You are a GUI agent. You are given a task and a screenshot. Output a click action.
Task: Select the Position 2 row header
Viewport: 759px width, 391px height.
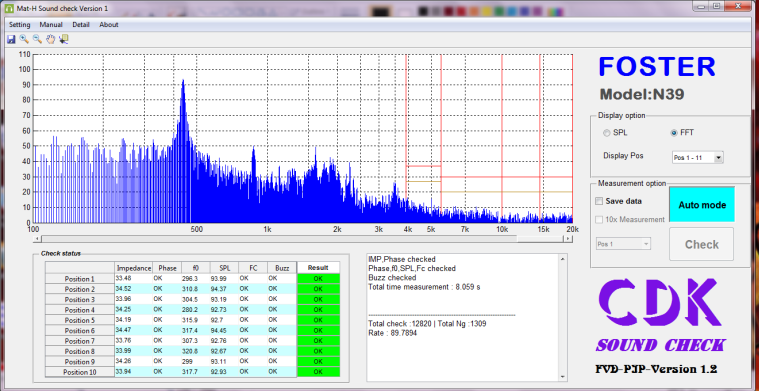(80, 289)
